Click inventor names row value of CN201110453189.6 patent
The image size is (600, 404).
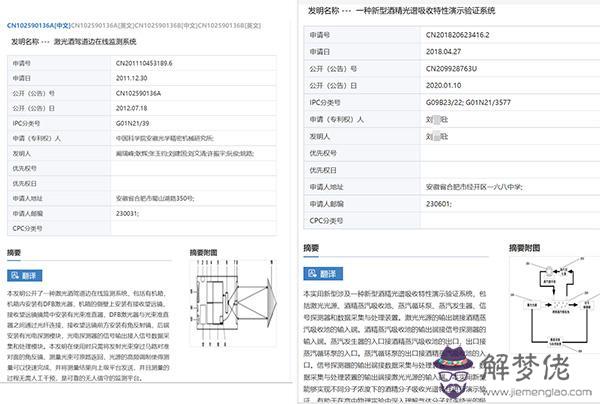(x=185, y=153)
